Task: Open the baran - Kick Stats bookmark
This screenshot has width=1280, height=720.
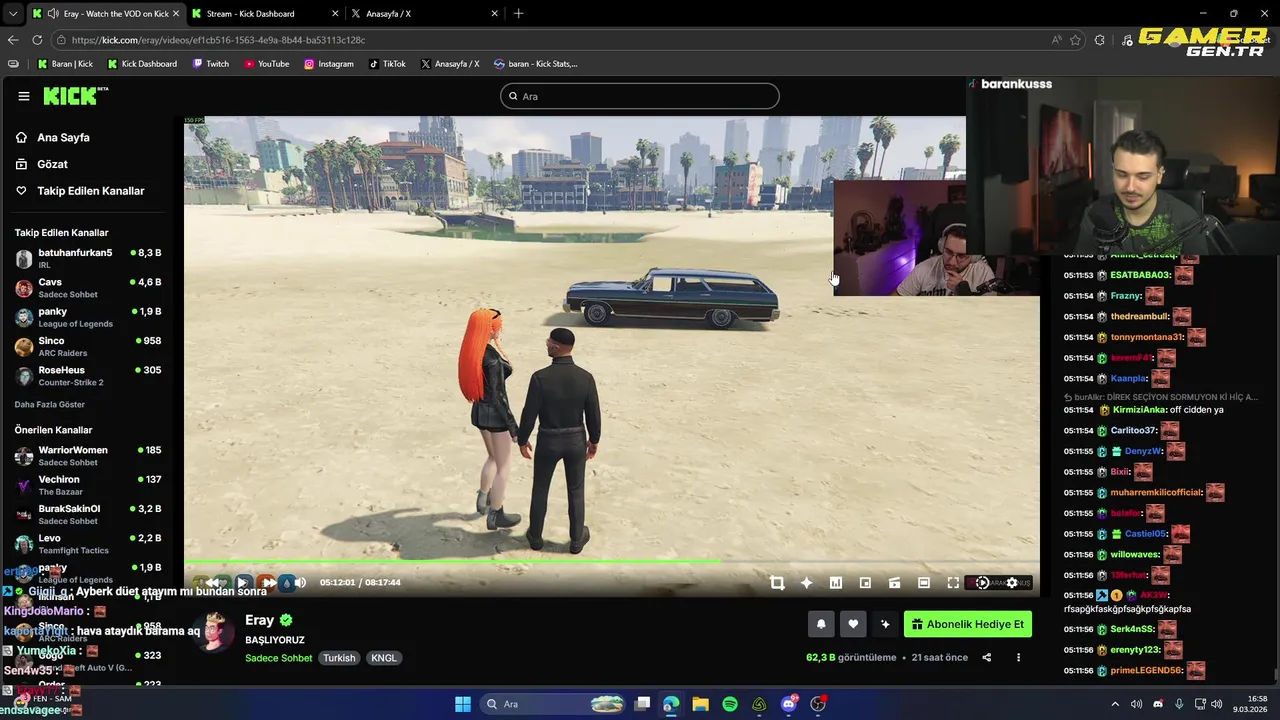Action: click(535, 64)
